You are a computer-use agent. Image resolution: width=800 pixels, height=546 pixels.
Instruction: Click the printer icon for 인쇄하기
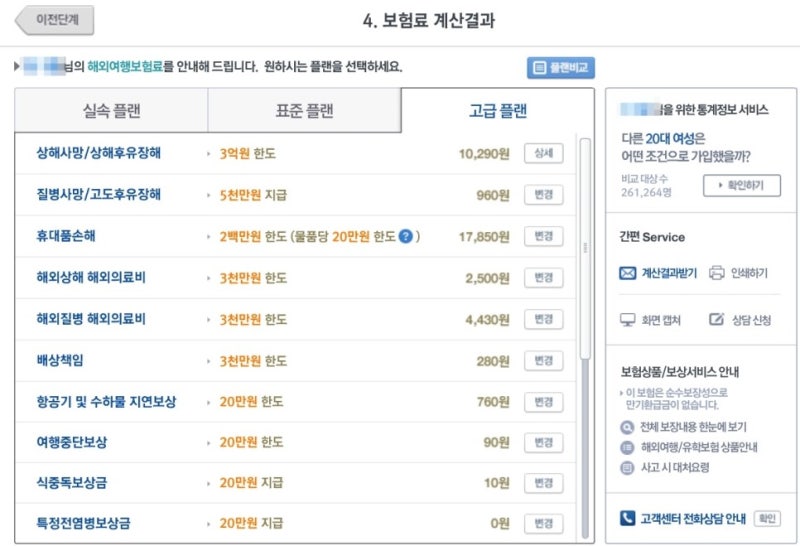[716, 272]
